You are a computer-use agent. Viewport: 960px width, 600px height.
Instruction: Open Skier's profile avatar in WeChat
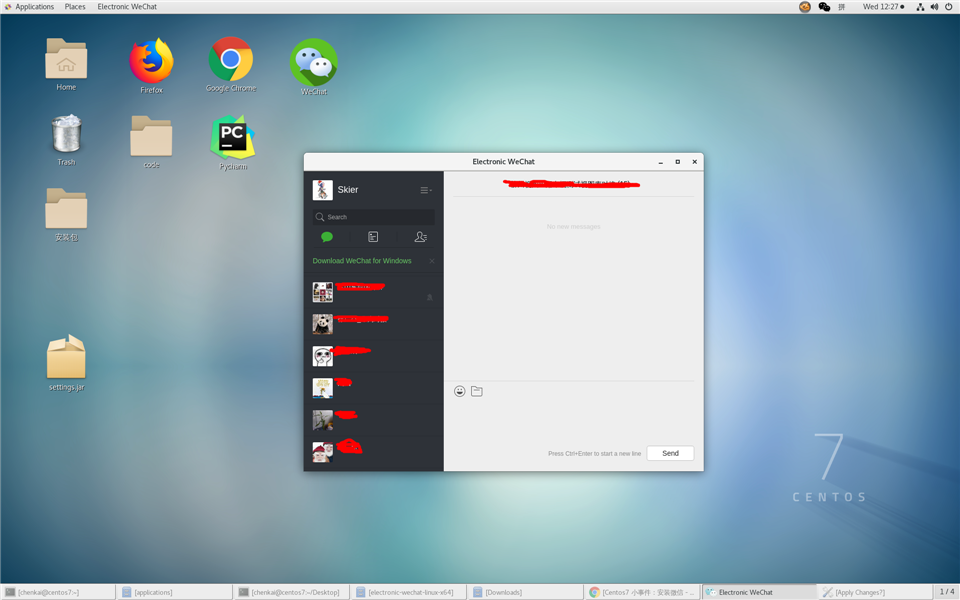tap(323, 190)
